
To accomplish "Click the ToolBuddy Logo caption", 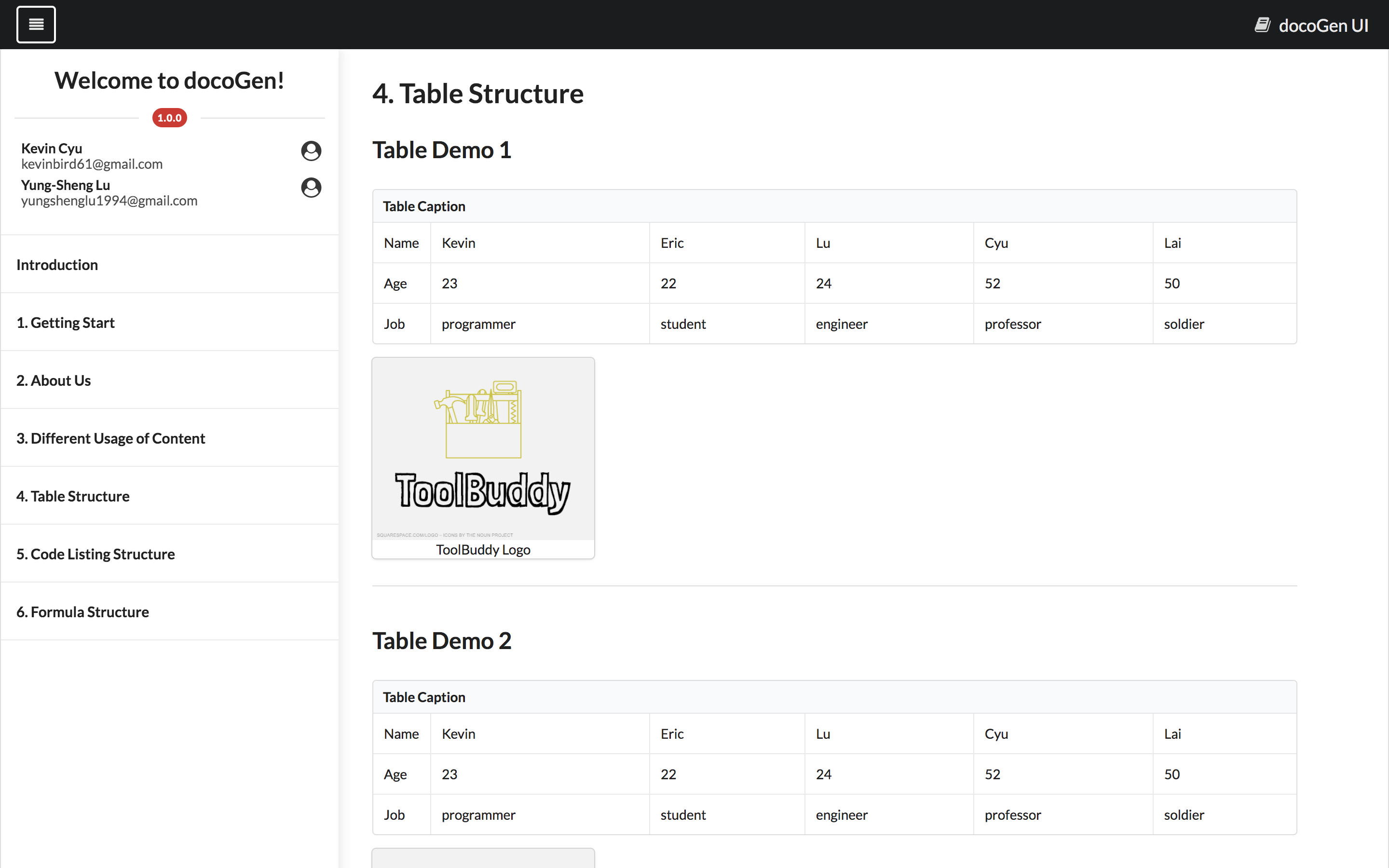I will point(483,549).
